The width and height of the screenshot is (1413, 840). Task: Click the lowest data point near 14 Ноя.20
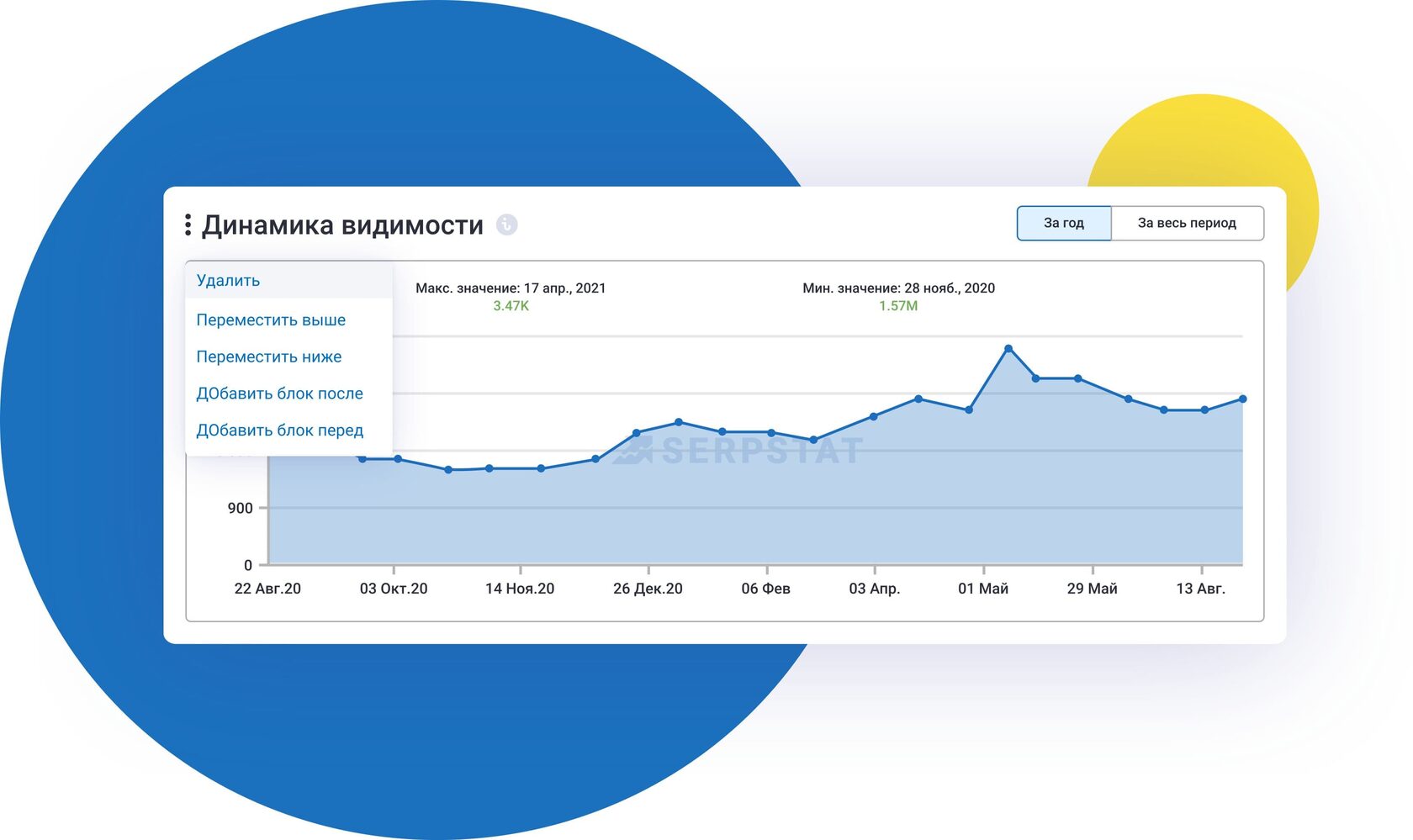[x=489, y=468]
